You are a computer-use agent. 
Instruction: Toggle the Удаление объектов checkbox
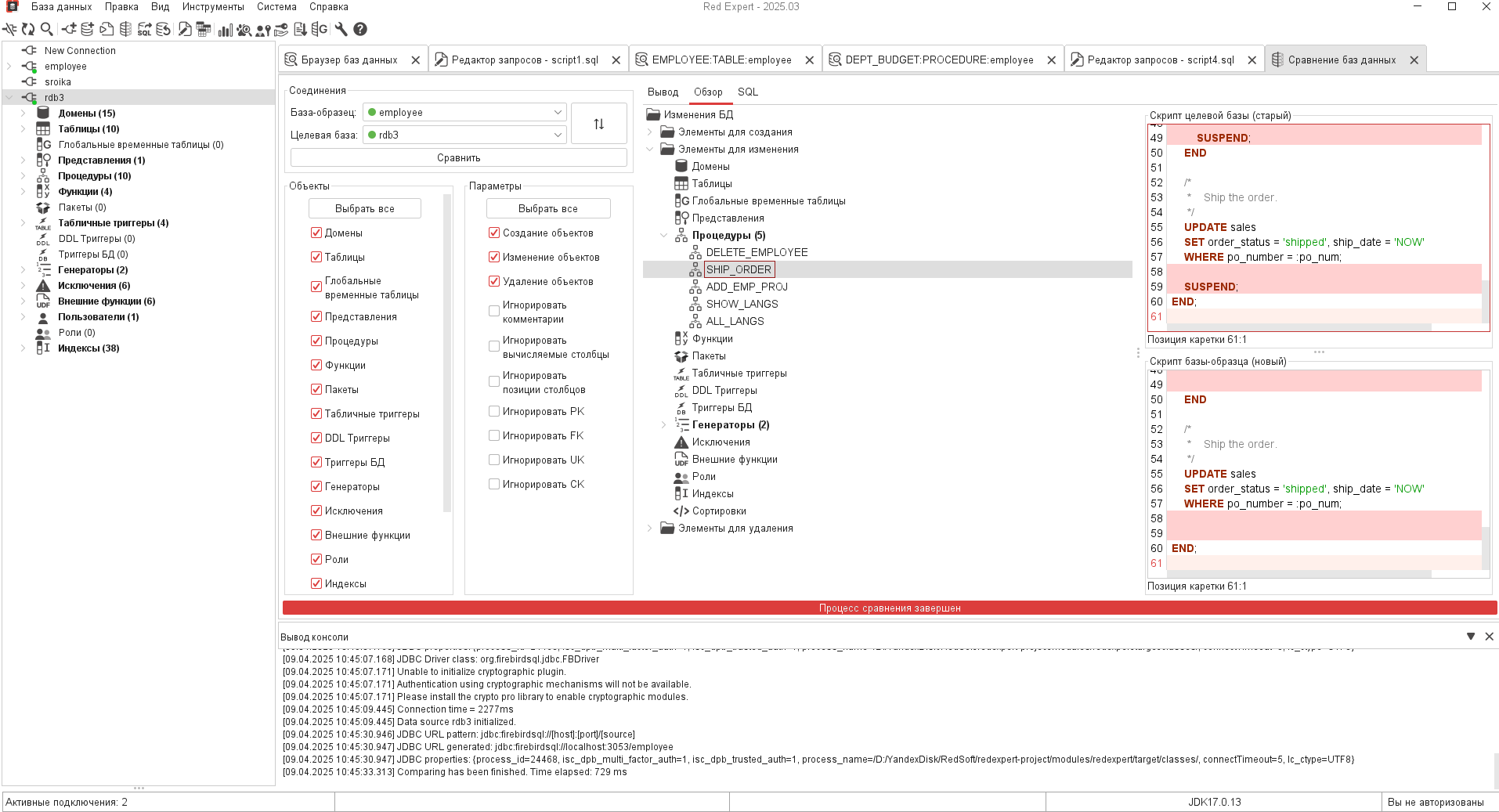click(494, 281)
